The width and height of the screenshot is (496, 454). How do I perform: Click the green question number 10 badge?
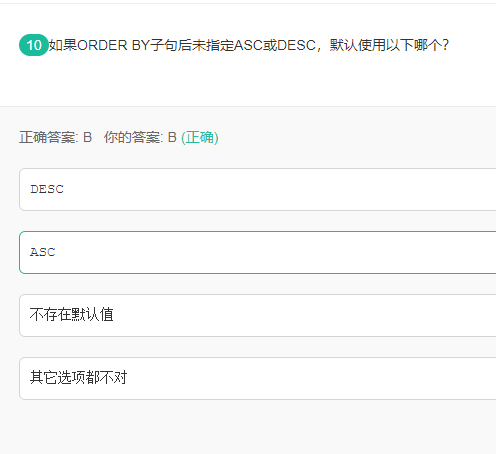[34, 45]
